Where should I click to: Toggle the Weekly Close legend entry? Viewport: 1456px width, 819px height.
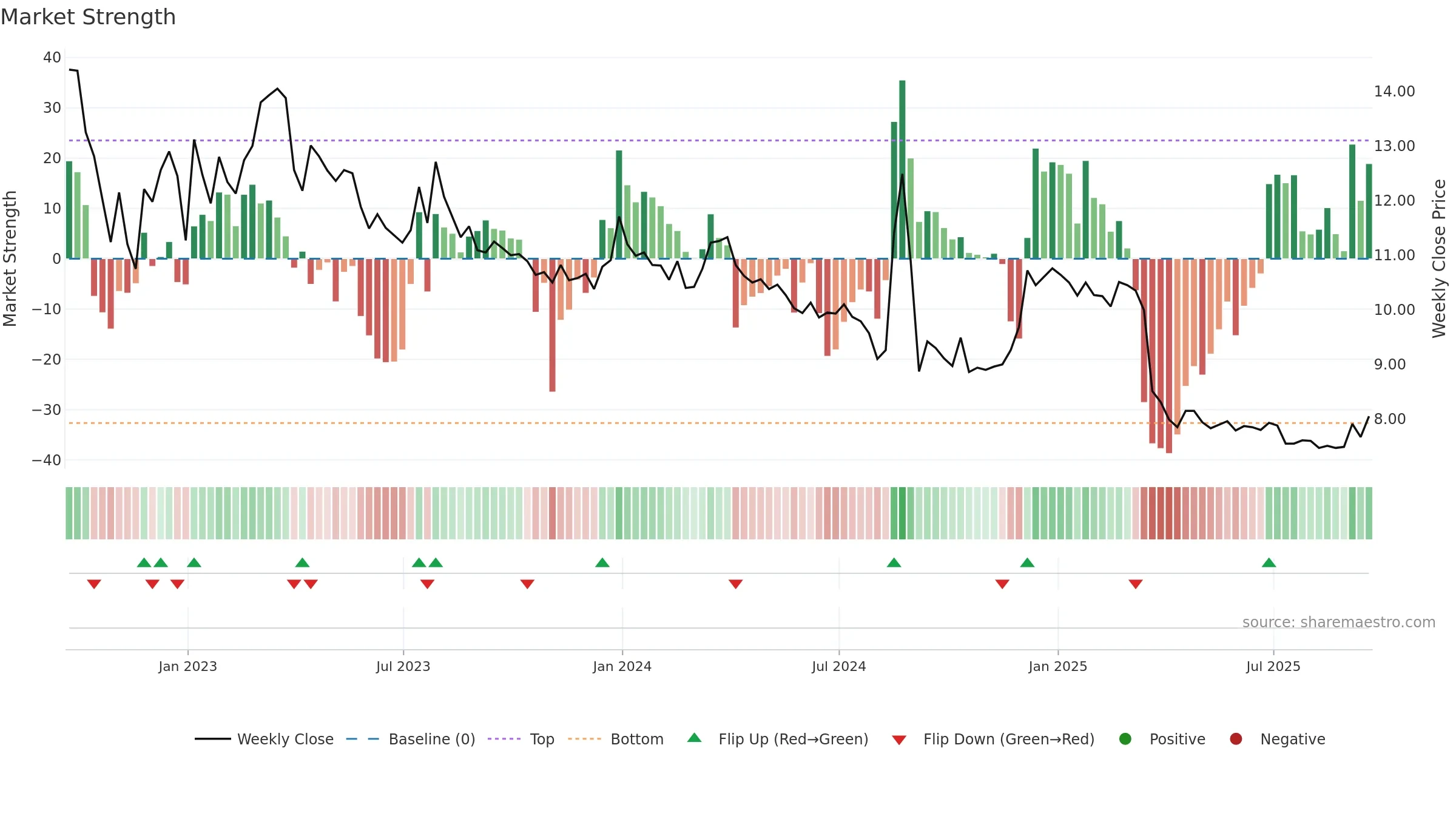tap(264, 739)
